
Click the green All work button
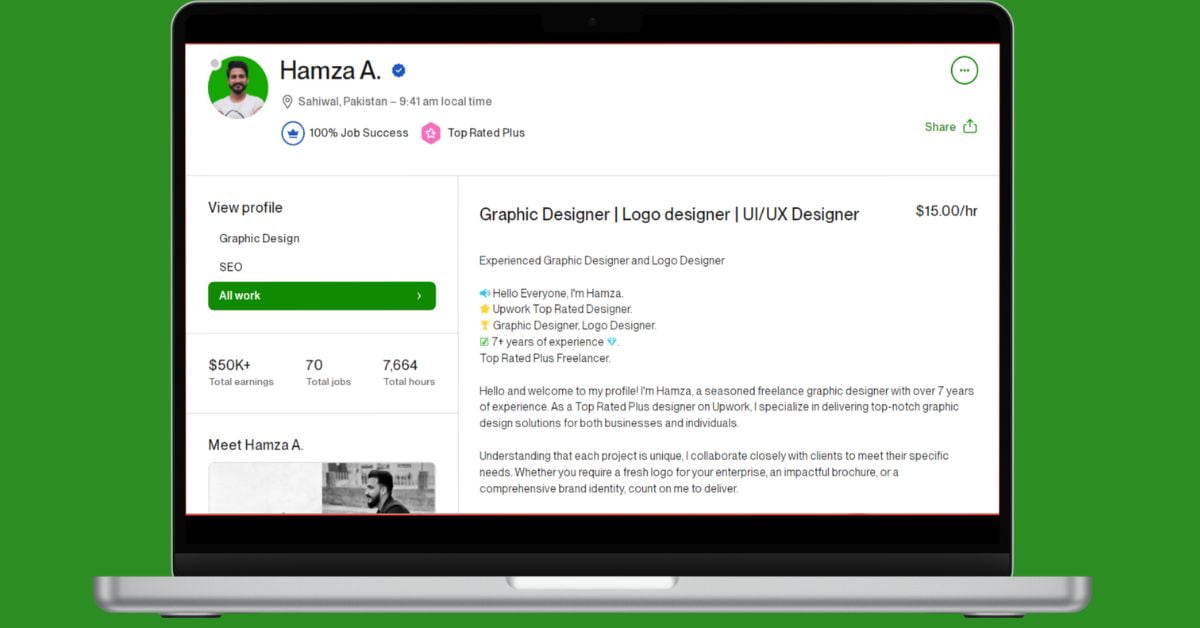322,295
